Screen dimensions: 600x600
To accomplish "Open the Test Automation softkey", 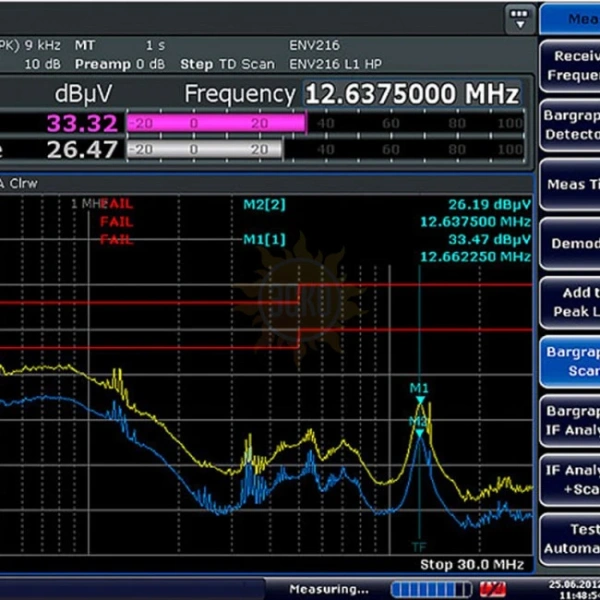I will pyautogui.click(x=572, y=539).
